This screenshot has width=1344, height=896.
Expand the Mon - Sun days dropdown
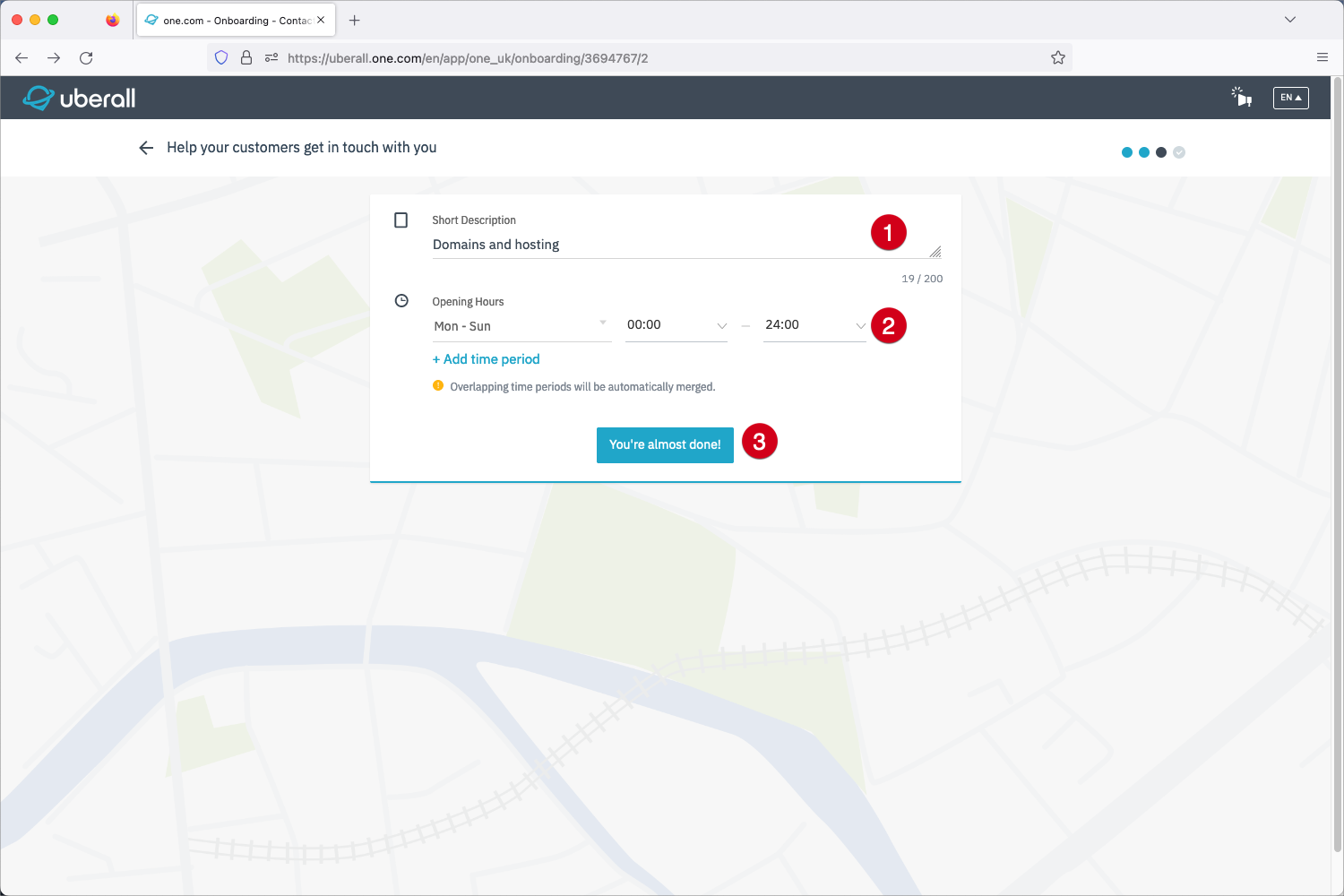pos(521,326)
